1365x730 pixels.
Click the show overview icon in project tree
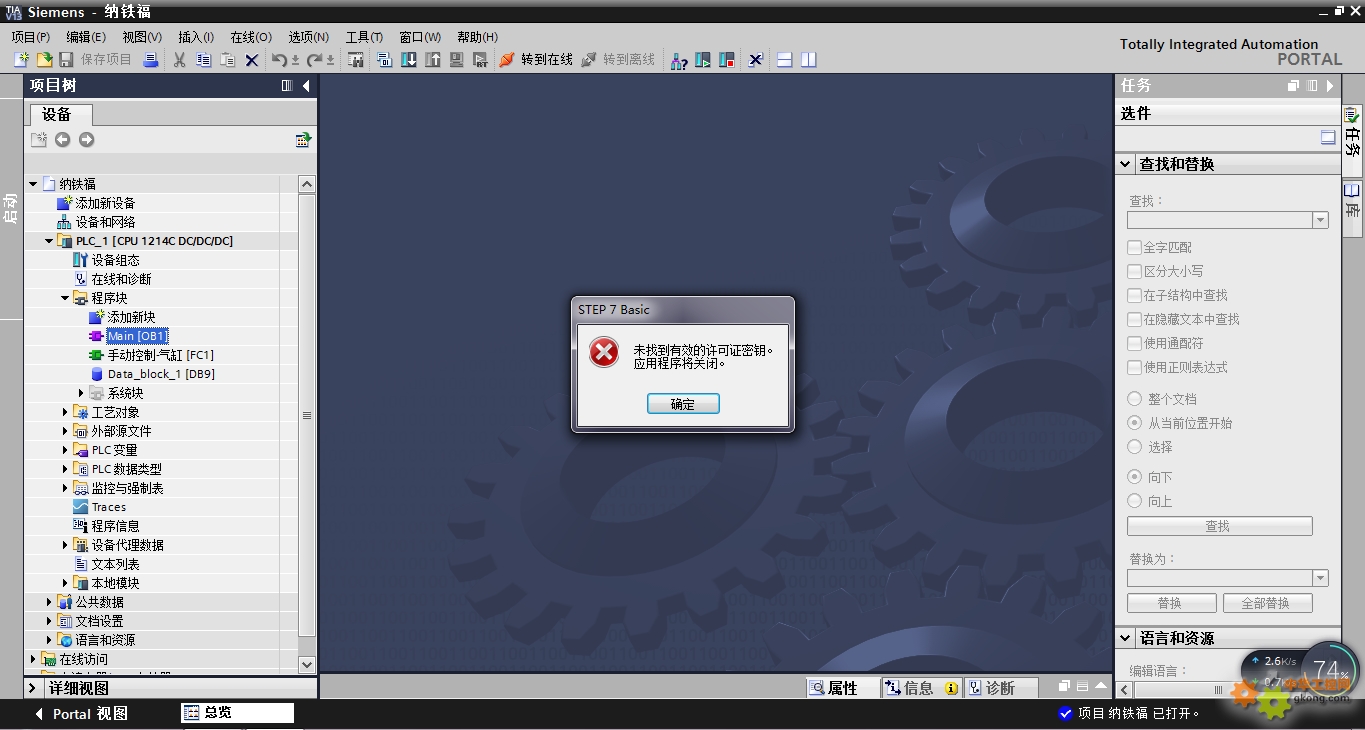303,140
